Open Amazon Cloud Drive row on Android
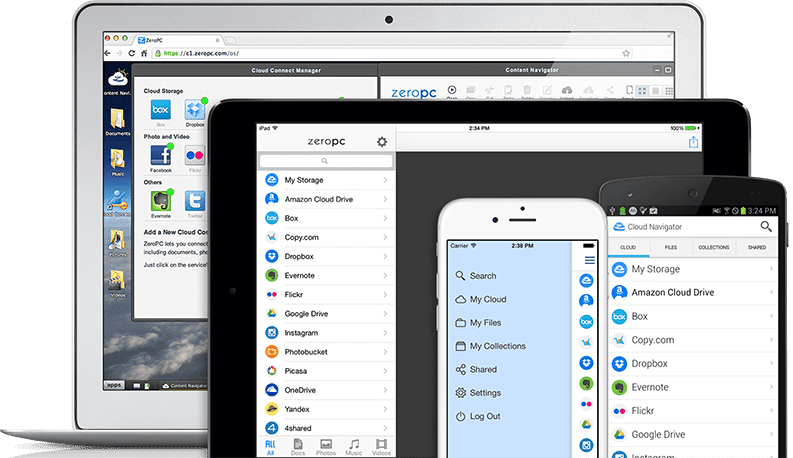 [x=693, y=292]
